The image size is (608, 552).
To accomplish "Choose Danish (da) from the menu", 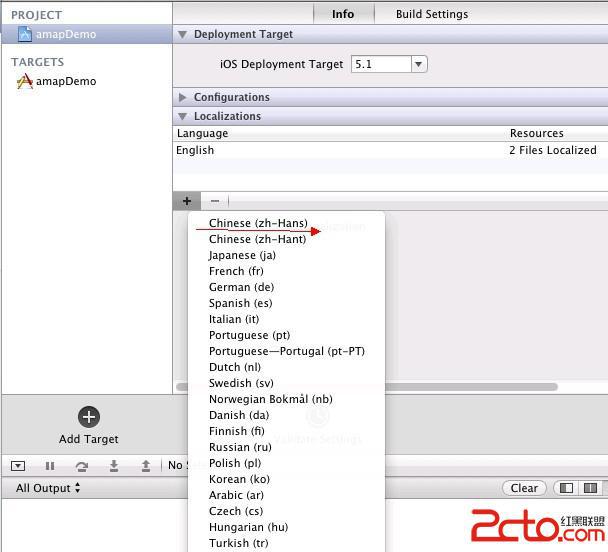I will (286, 415).
